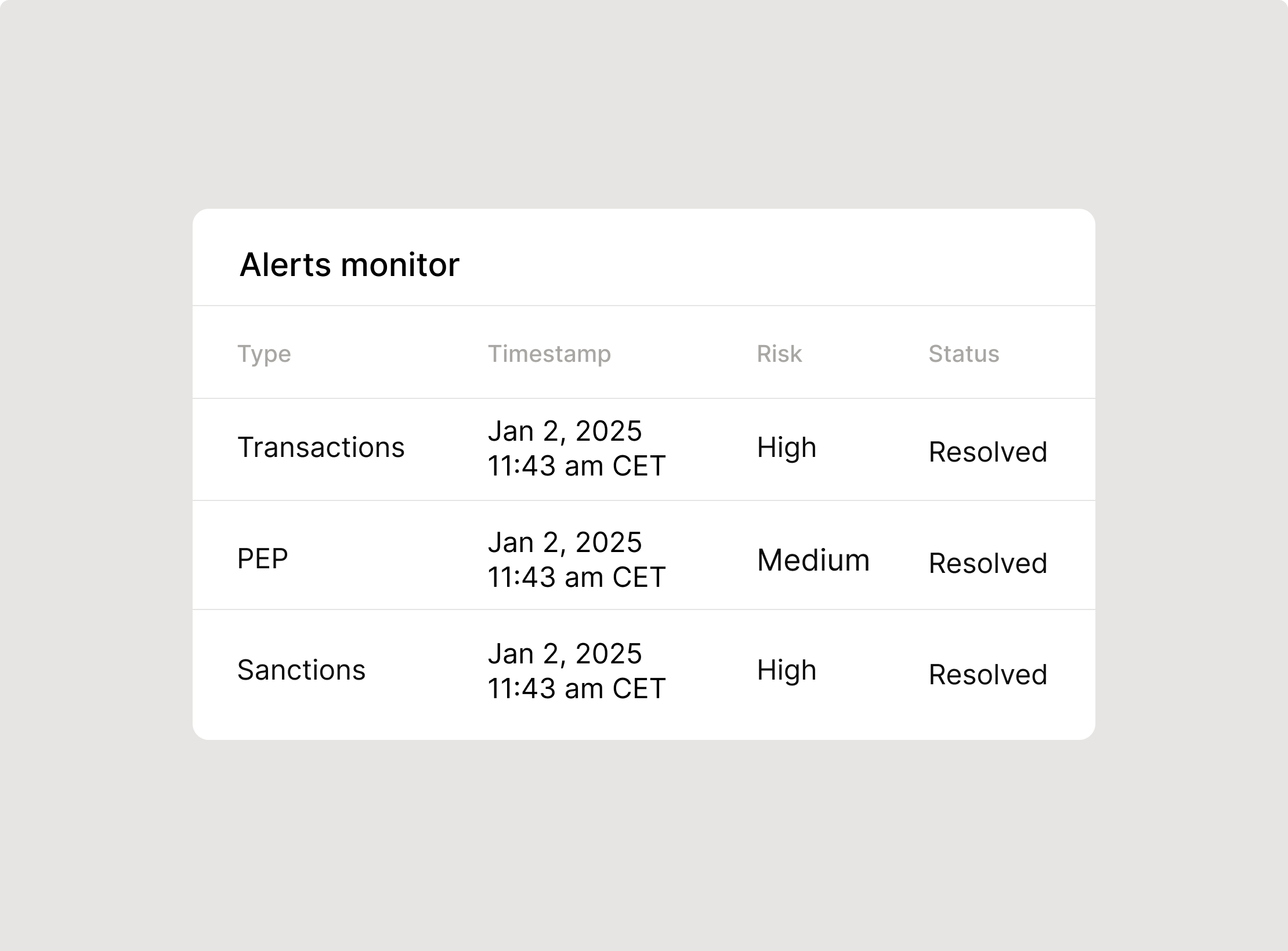Click Resolved status of Transactions alert

(988, 452)
